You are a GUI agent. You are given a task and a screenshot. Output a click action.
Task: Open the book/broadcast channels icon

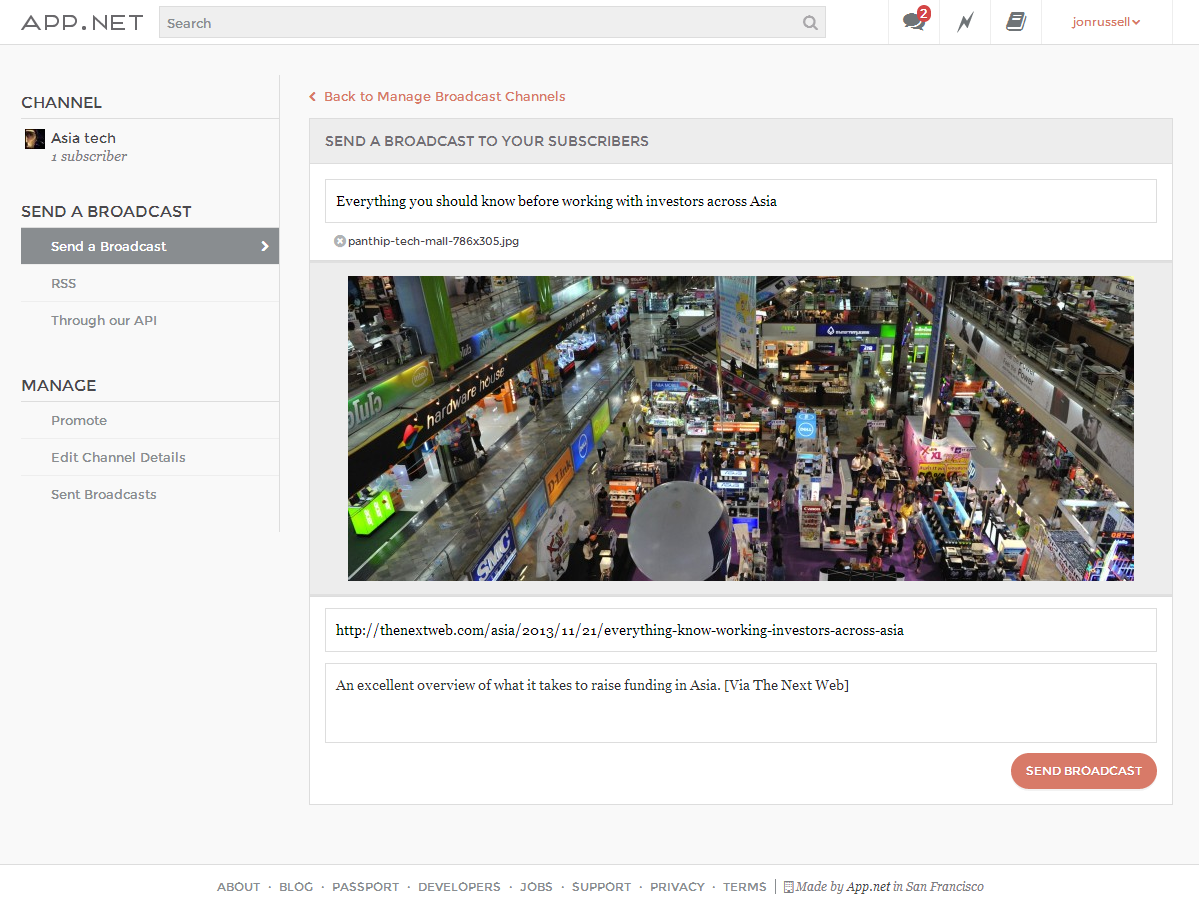point(1015,21)
